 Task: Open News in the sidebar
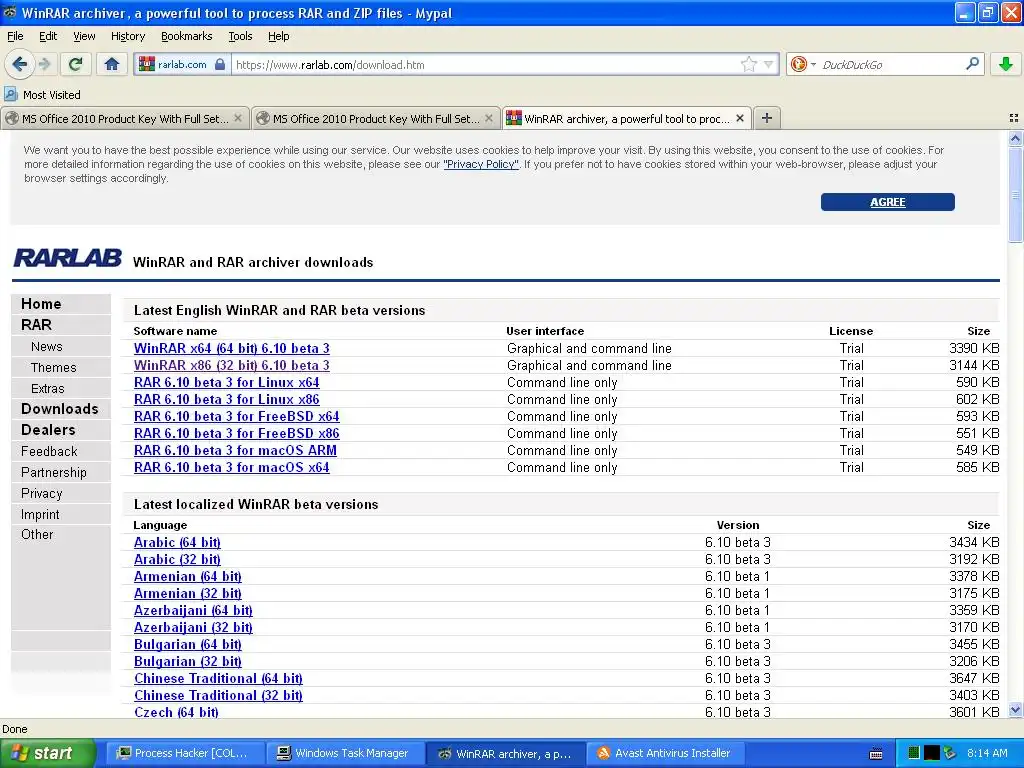tap(47, 346)
